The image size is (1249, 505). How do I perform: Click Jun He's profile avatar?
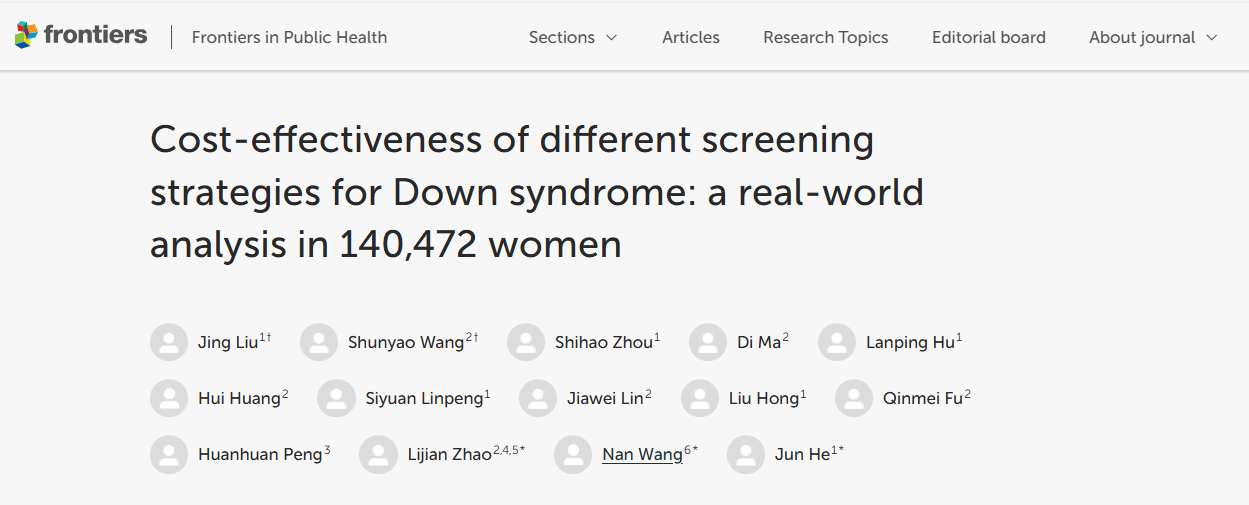[746, 454]
